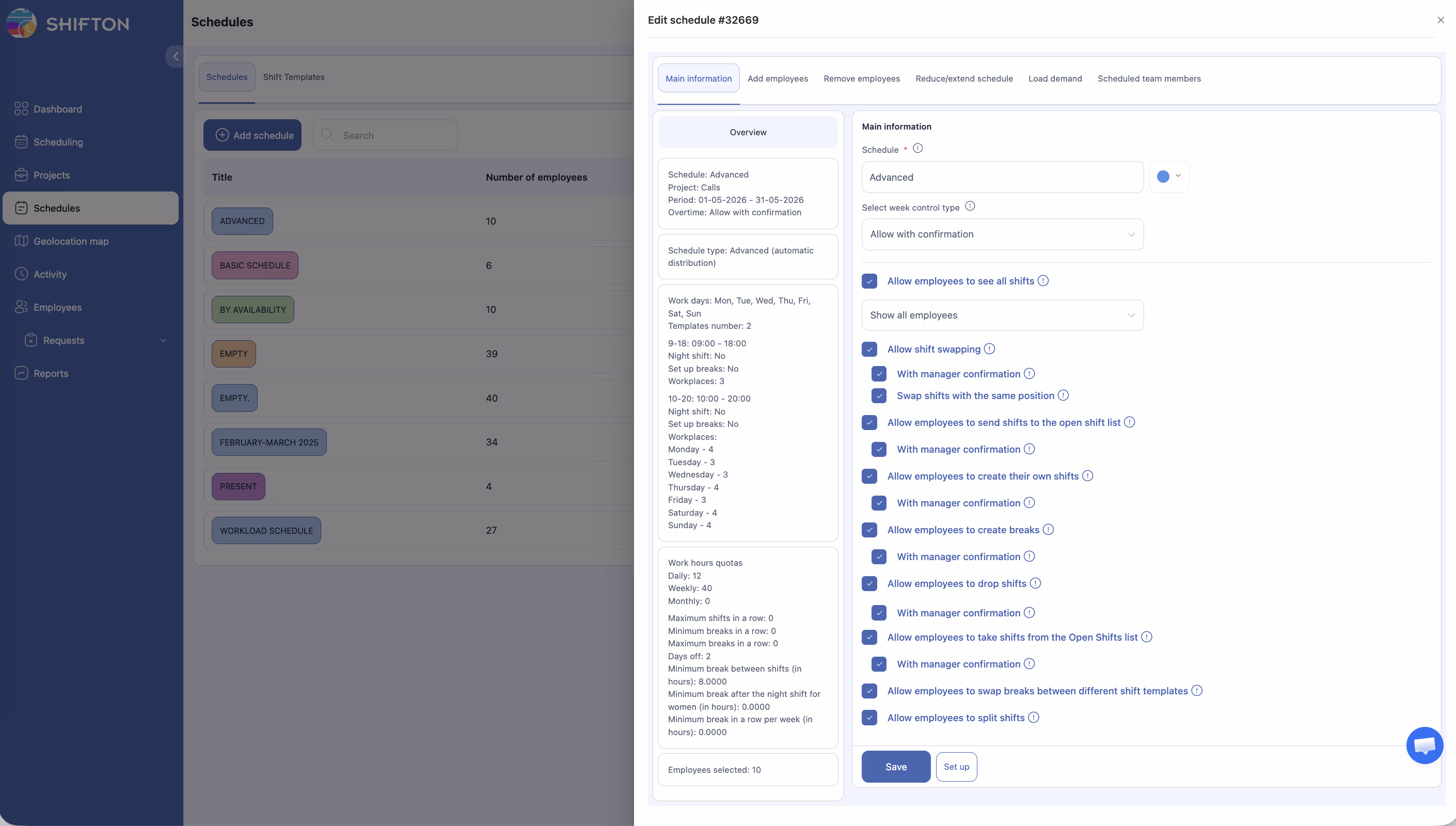
Task: Expand the Requests sidebar submenu
Action: coord(163,340)
